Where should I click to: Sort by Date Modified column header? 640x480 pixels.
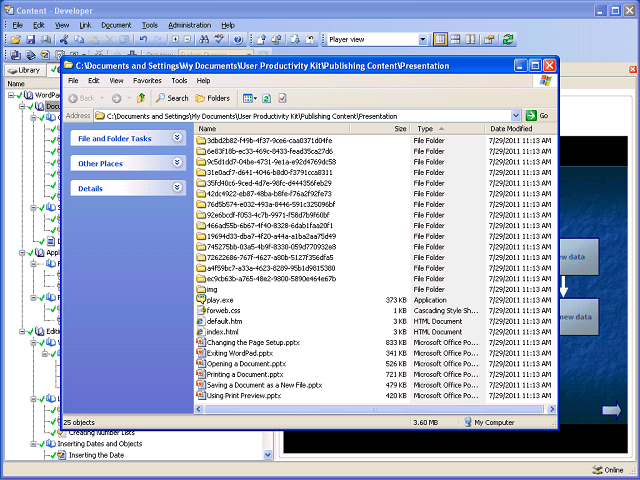tap(521, 129)
